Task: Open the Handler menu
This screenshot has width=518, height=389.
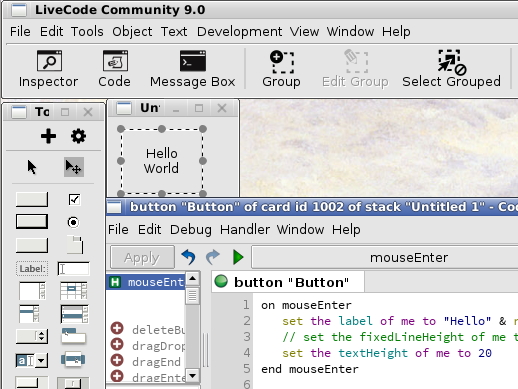Action: pos(245,230)
